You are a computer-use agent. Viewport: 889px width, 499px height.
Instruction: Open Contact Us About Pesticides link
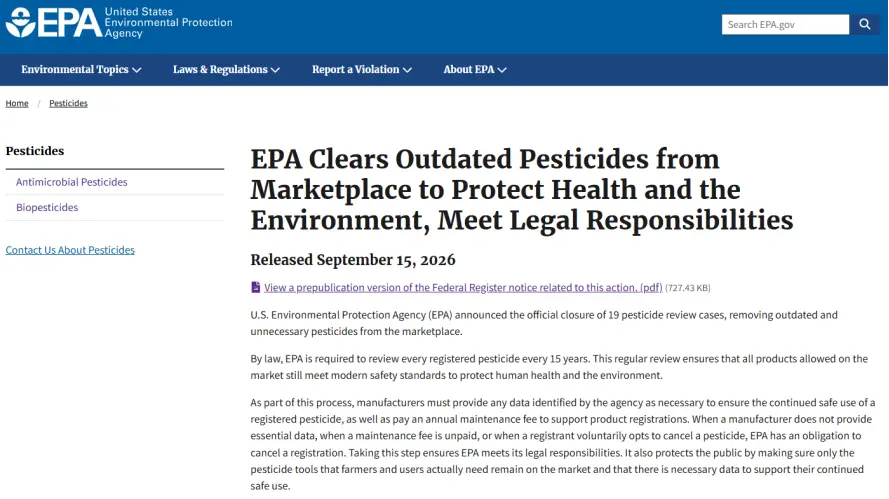point(70,250)
